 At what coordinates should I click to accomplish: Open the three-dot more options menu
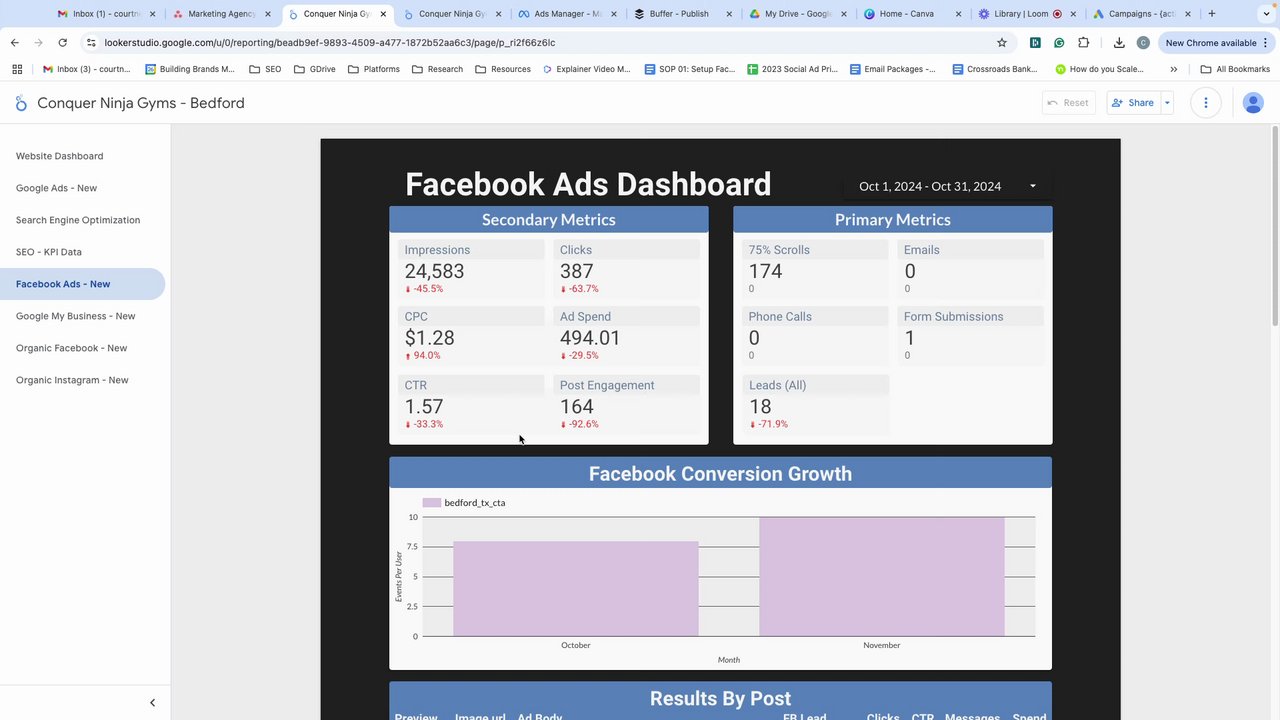[x=1206, y=103]
